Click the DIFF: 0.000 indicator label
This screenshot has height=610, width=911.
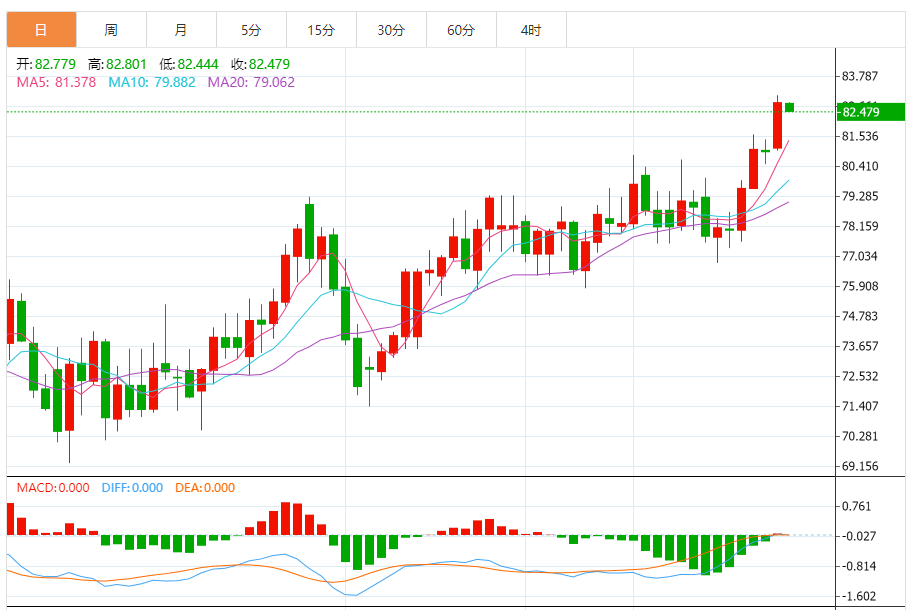pos(132,487)
